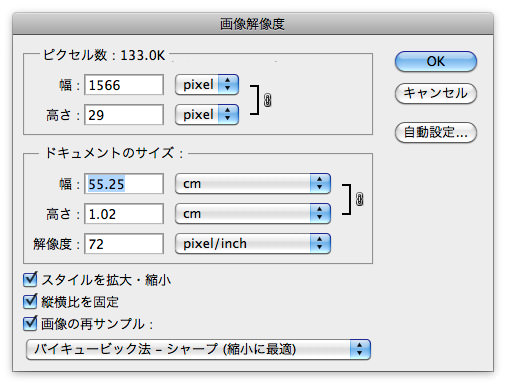Open document width cm unit dropdown
Image resolution: width=506 pixels, height=384 pixels.
253,184
